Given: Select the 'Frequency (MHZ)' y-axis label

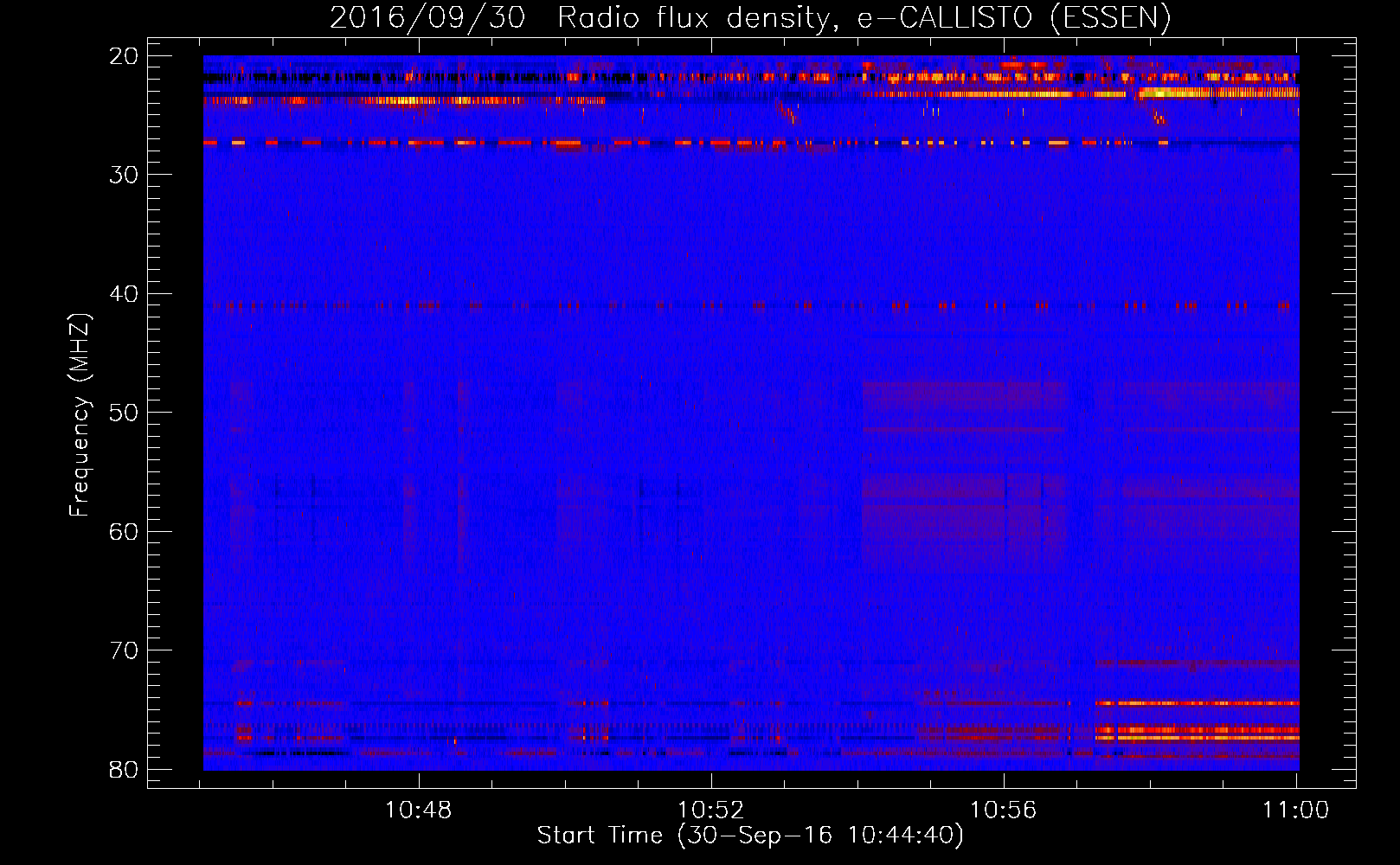Looking at the screenshot, I should click(80, 415).
